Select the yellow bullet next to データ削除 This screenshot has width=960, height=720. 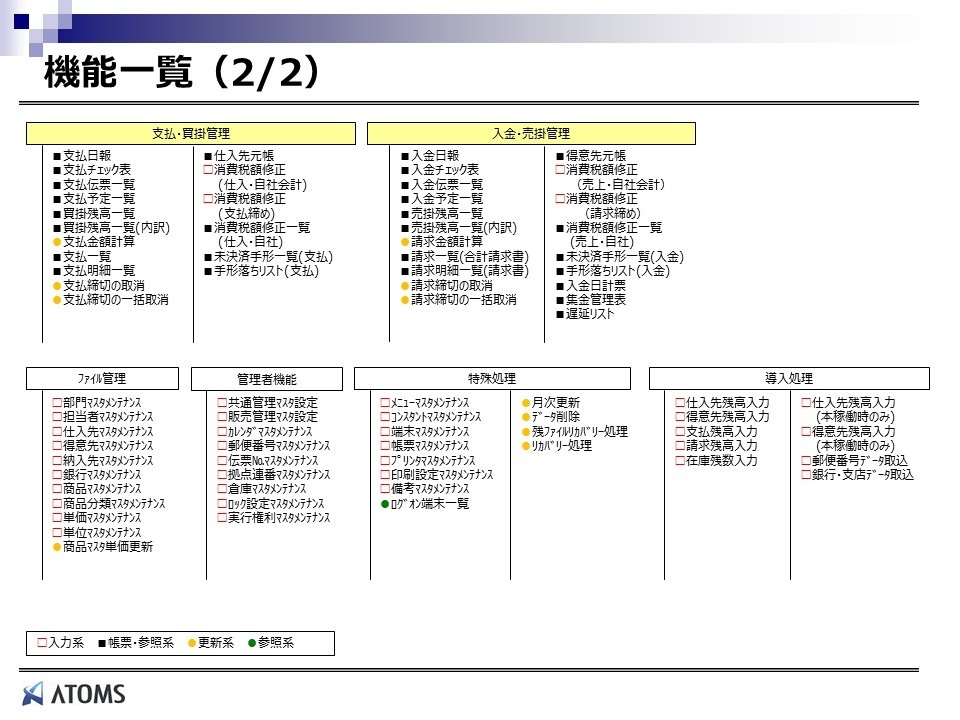(526, 417)
